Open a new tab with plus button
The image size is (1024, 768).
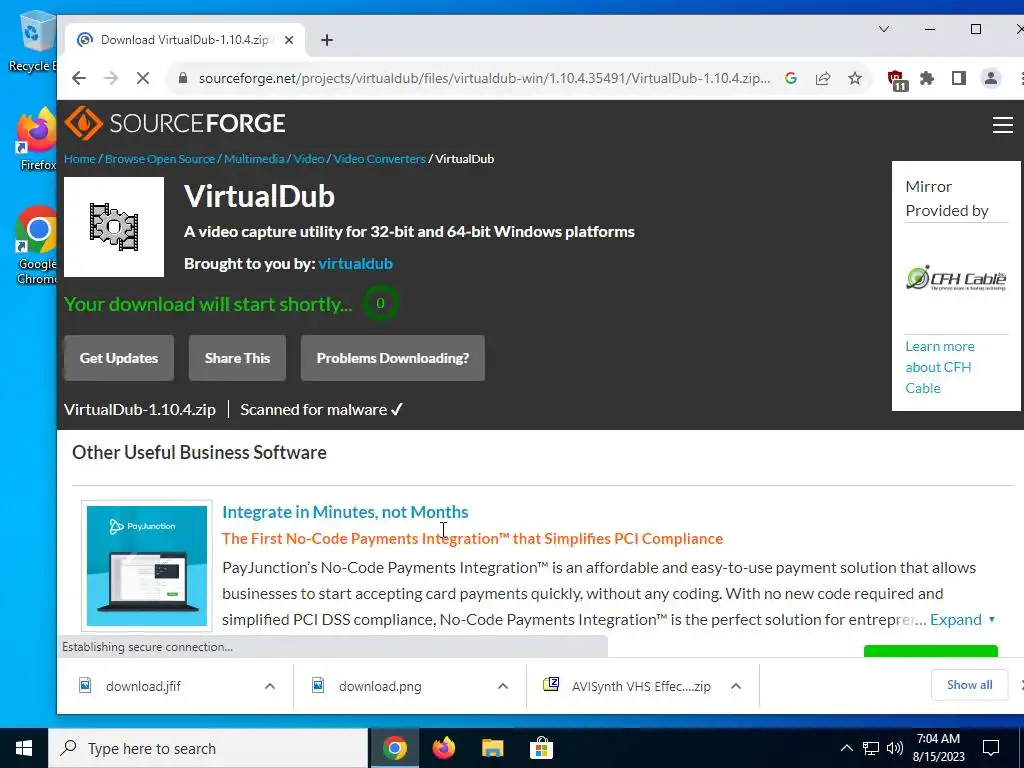pos(327,40)
